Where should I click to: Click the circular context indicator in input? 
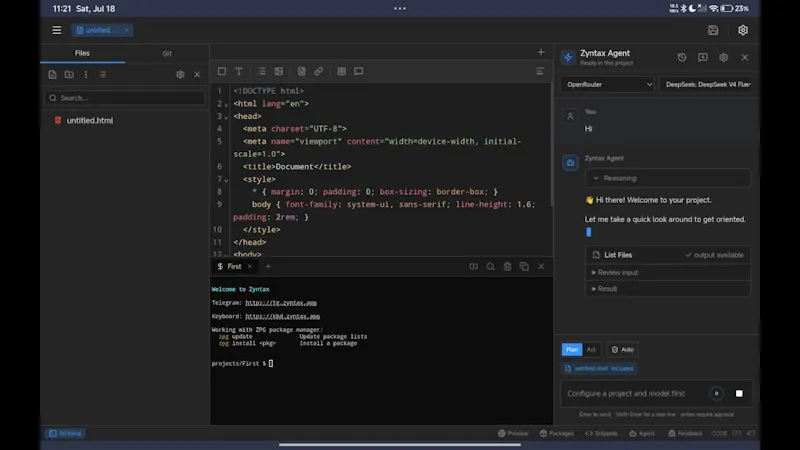tap(716, 393)
